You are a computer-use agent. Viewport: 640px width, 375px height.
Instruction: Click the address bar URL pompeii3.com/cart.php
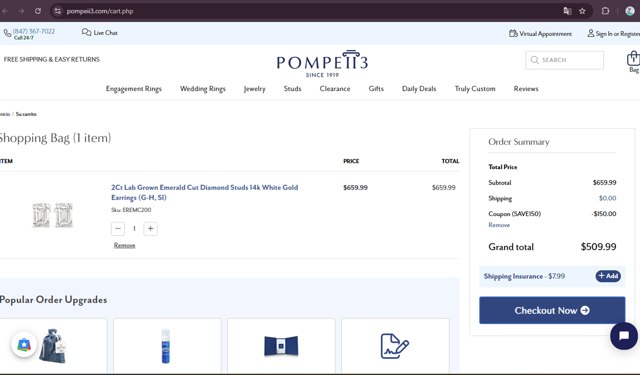(x=100, y=11)
